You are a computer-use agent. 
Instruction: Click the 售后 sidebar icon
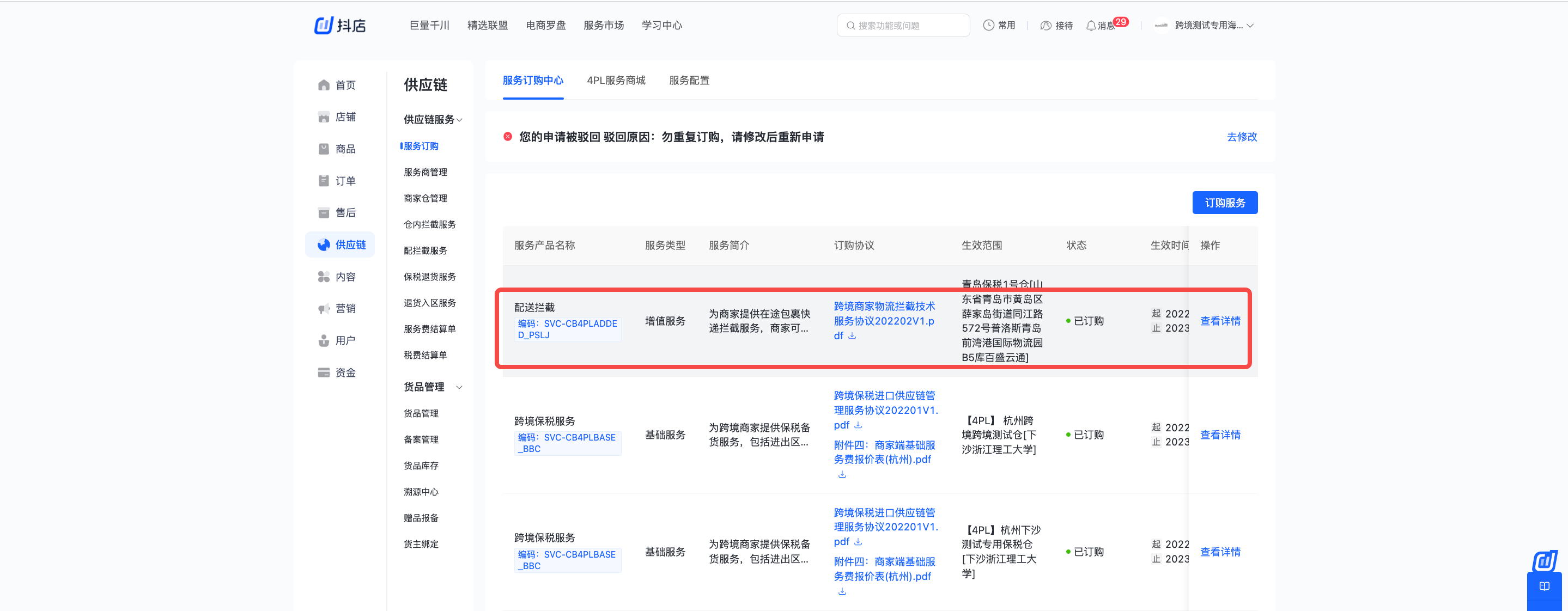324,213
